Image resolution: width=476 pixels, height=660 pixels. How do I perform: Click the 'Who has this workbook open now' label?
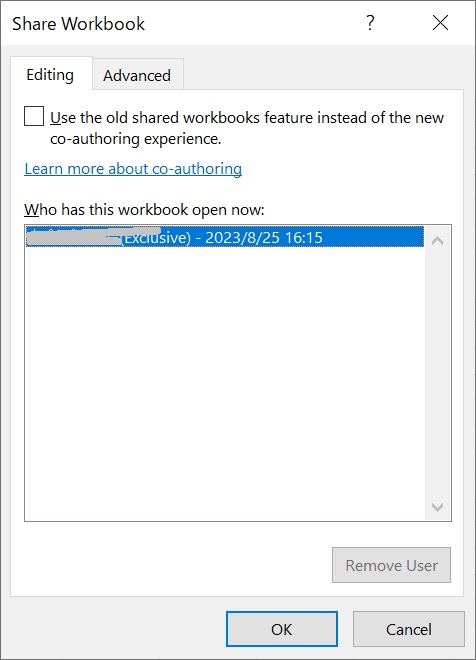point(144,209)
